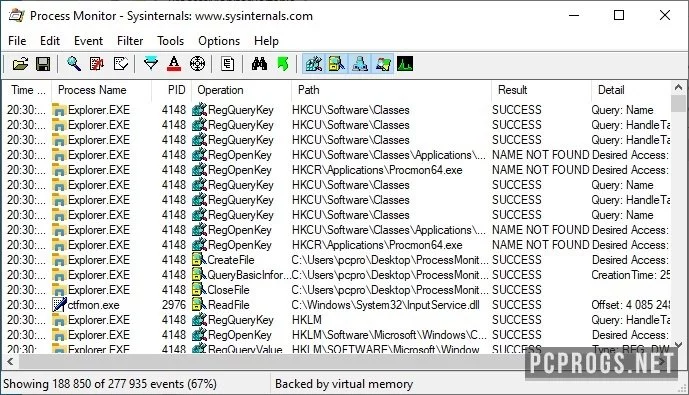Select the HKLM\Software\Microsoft\Windows\C... path
The height and width of the screenshot is (395, 689).
[x=389, y=335]
